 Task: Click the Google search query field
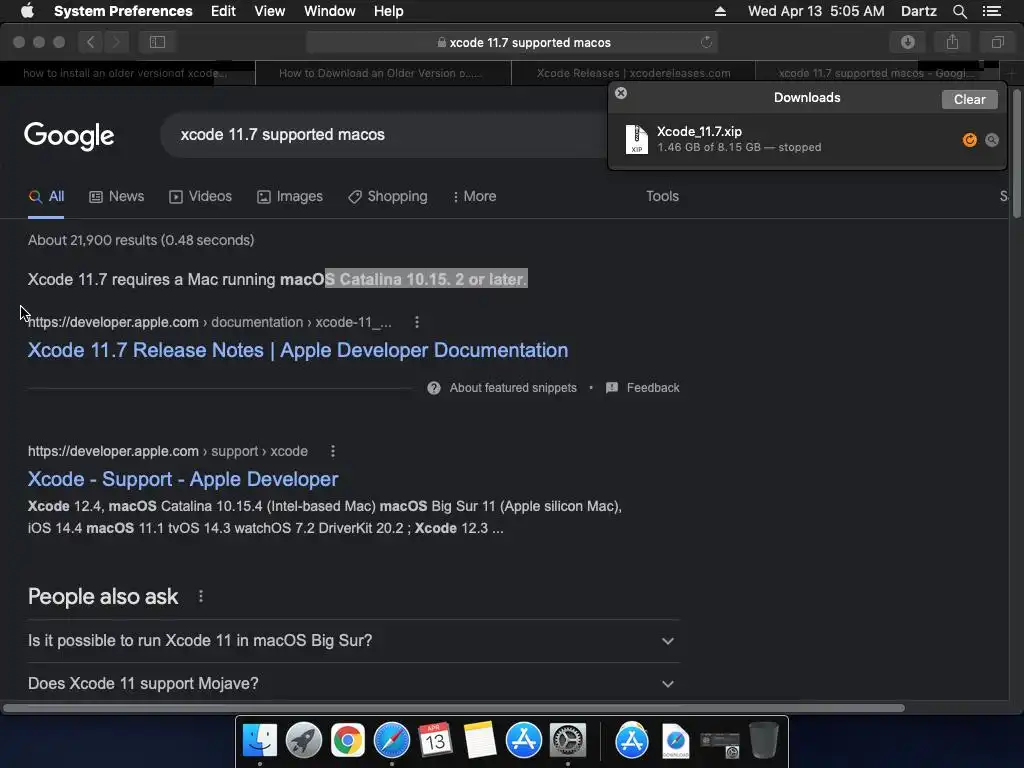tap(385, 135)
